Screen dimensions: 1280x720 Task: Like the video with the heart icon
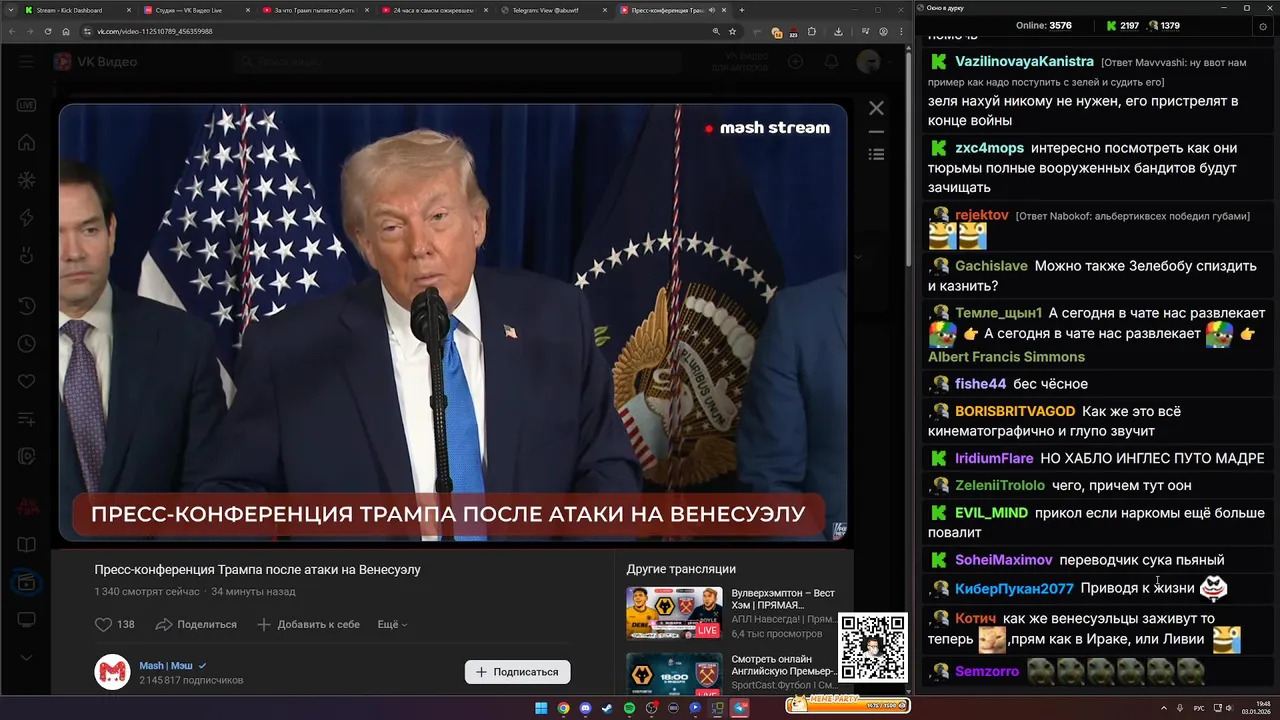103,624
